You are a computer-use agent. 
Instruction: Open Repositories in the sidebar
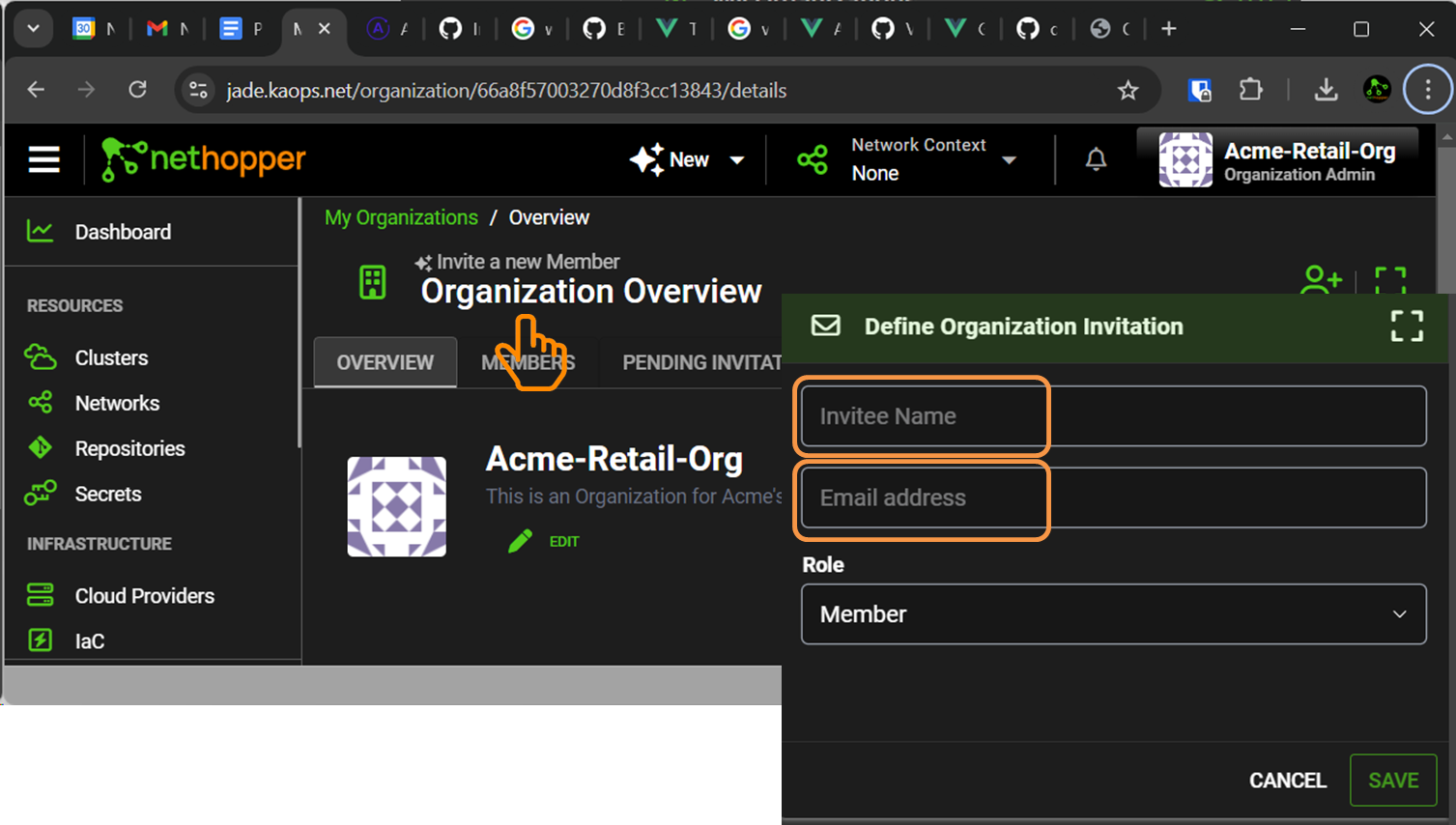tap(129, 448)
